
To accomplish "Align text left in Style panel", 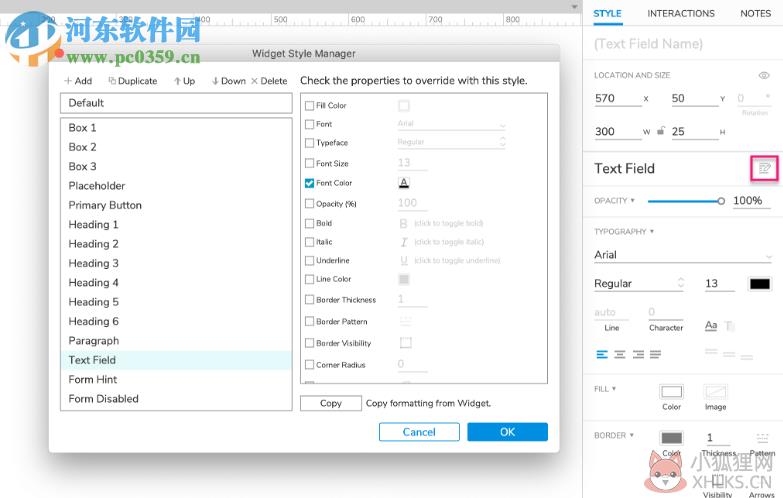I will coord(602,355).
